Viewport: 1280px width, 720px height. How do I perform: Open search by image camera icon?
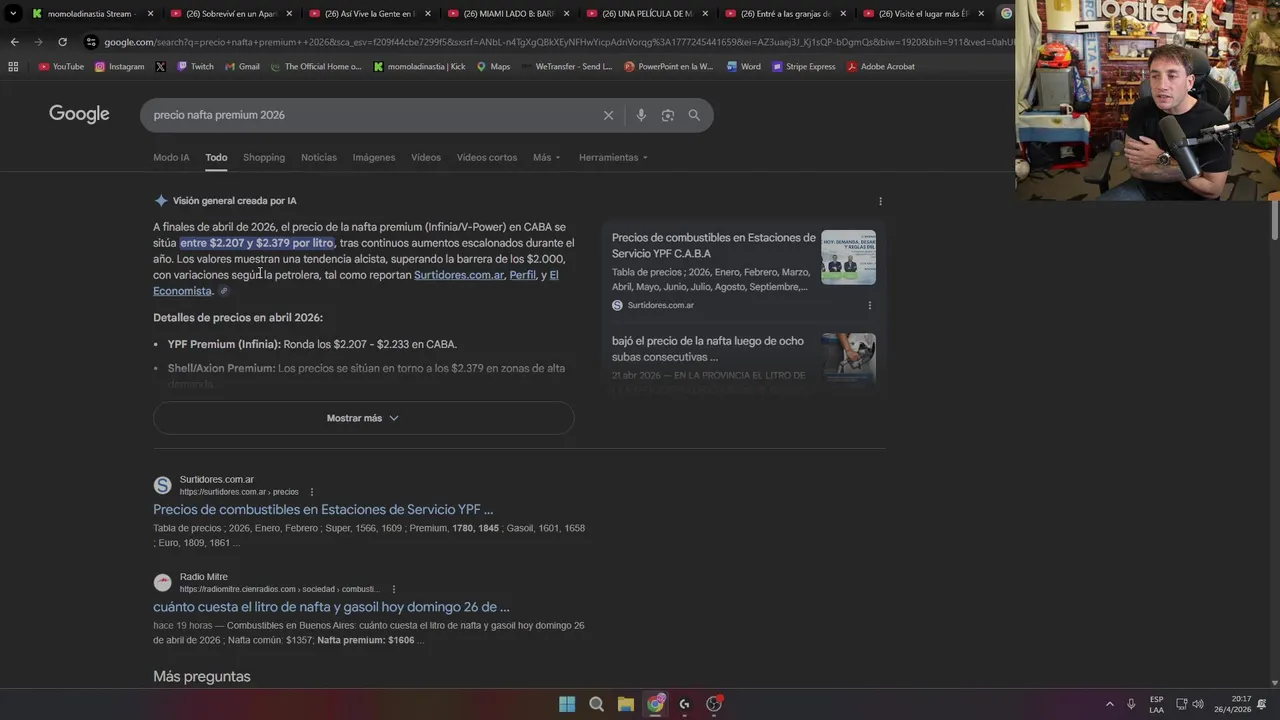(668, 115)
